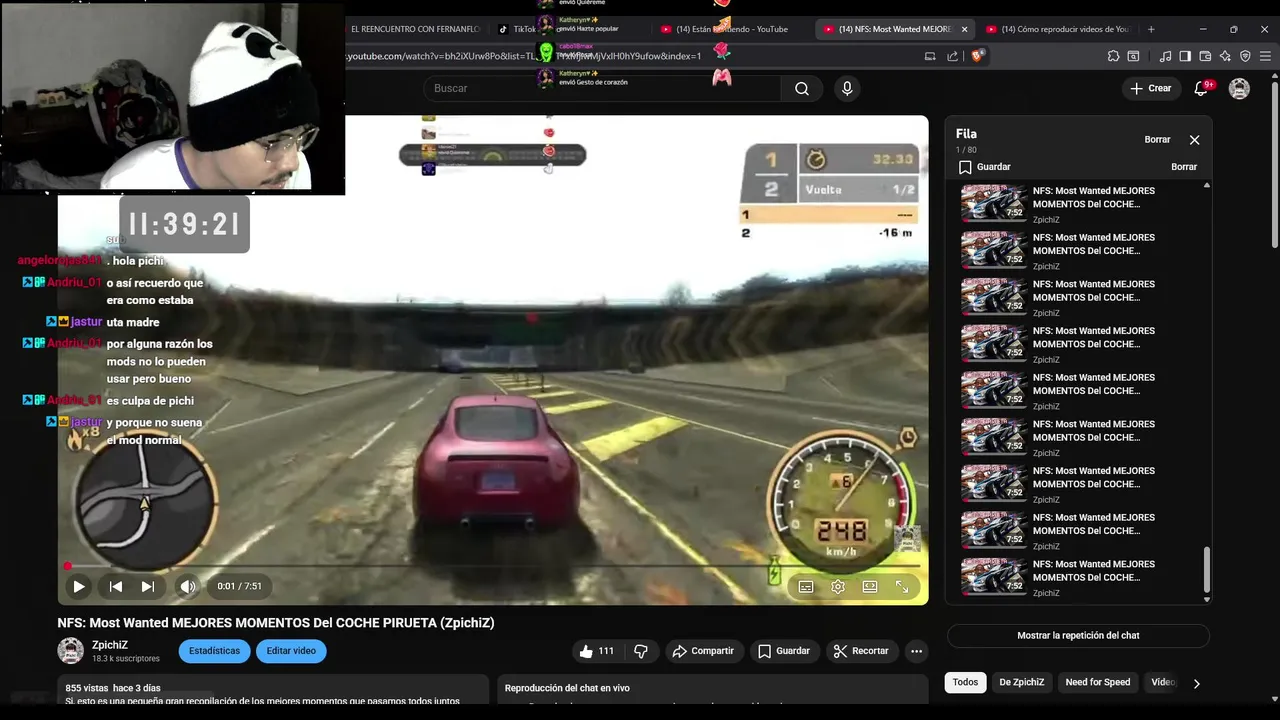This screenshot has height=720, width=1280.
Task: Click the magnifier search button
Action: [802, 88]
